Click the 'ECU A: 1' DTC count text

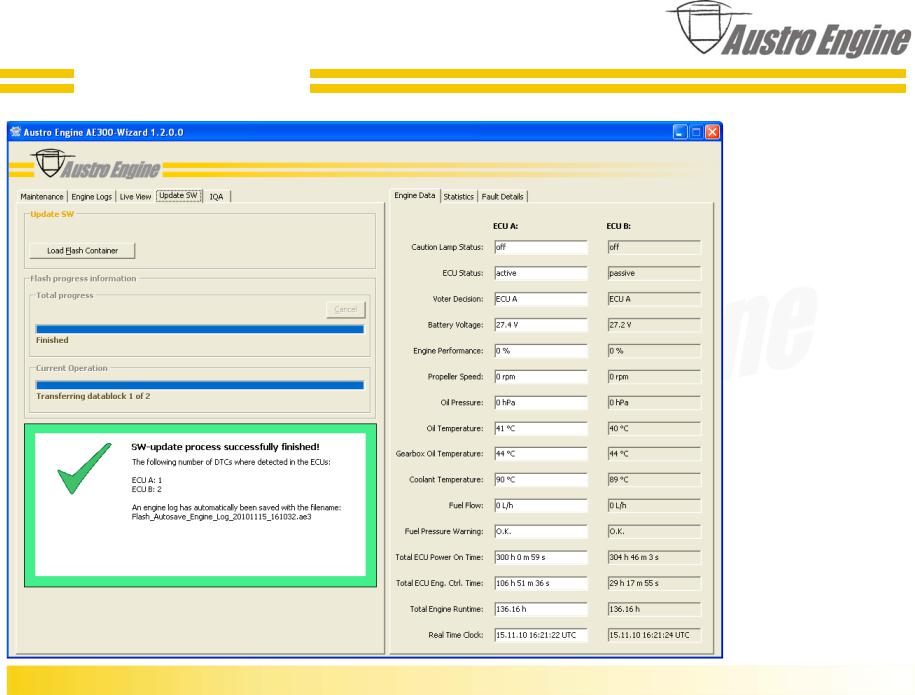[147, 480]
